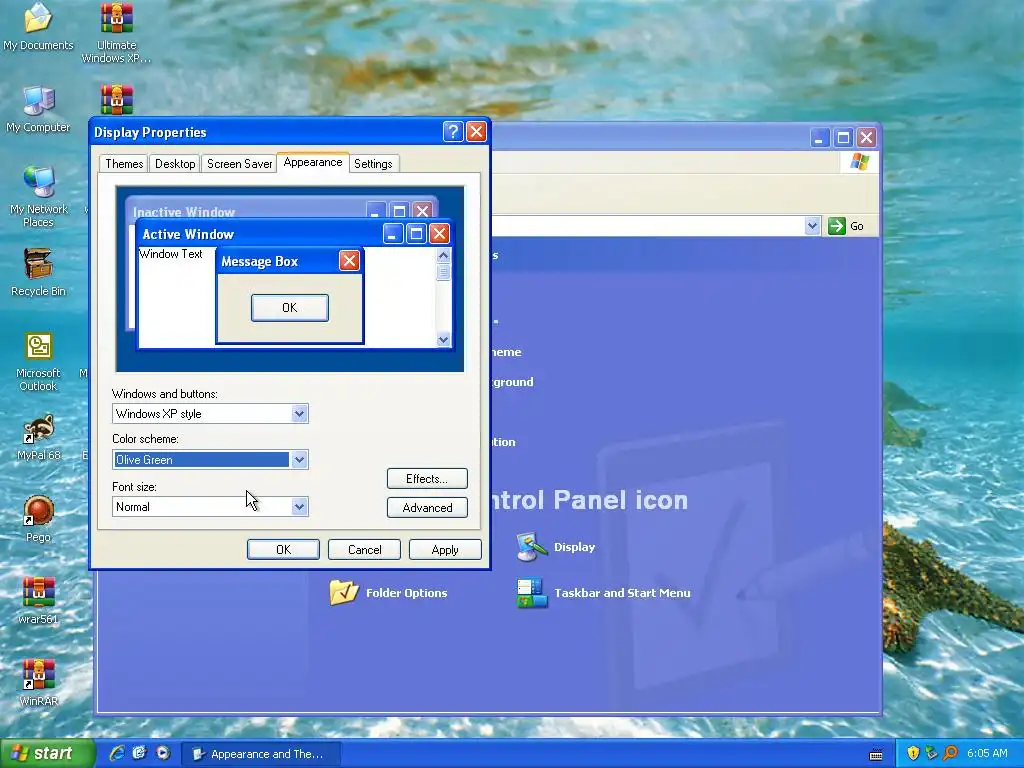Image resolution: width=1024 pixels, height=768 pixels.
Task: Click the Outlook Express Quick Launch icon
Action: click(x=140, y=753)
